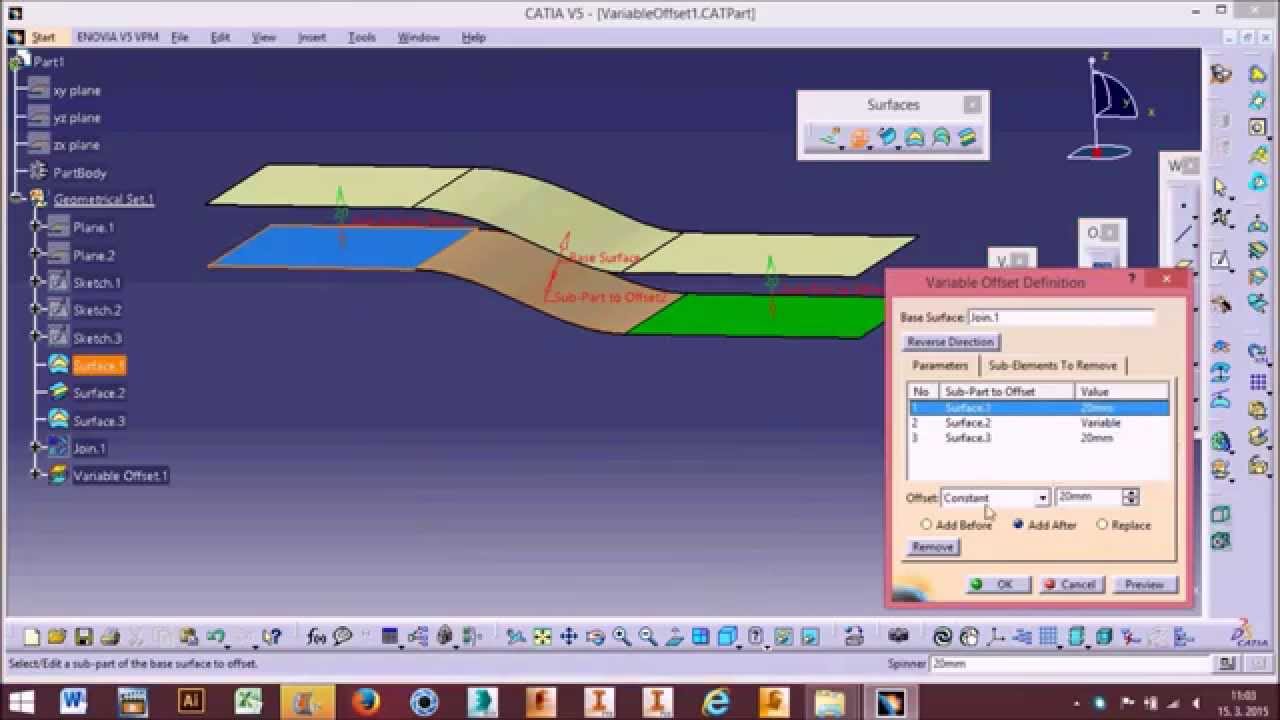Screen dimensions: 1280x720
Task: Select the Pan view tool
Action: point(569,636)
